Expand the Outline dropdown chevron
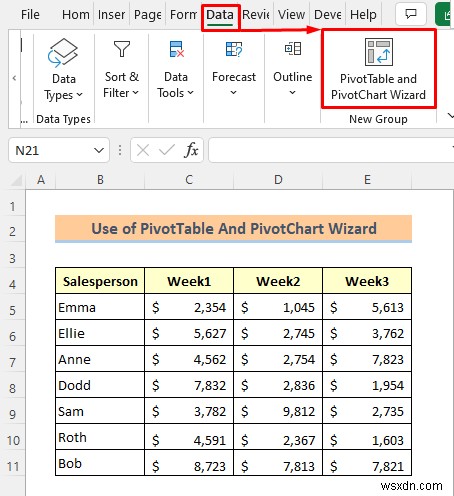This screenshot has width=454, height=496. coord(292,92)
